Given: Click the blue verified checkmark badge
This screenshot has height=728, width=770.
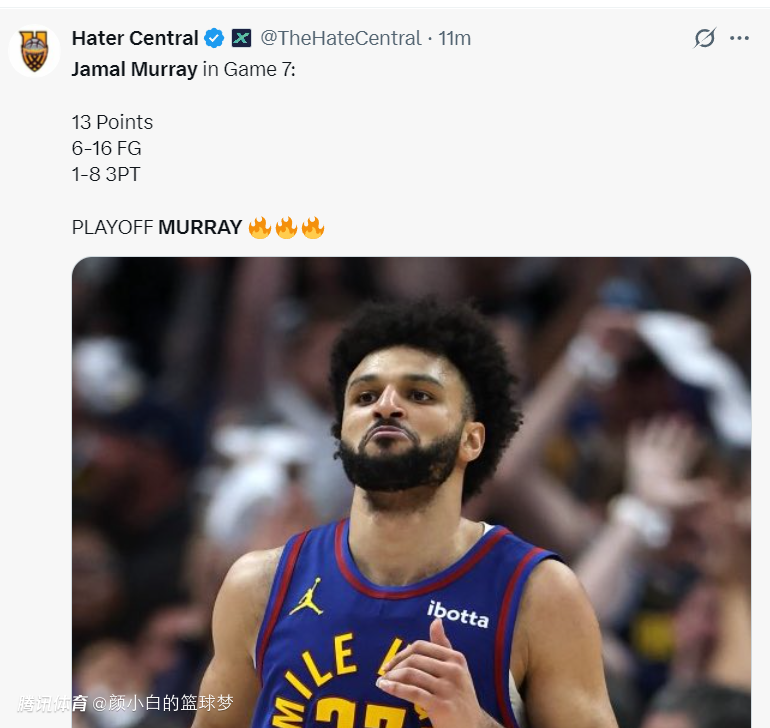Looking at the screenshot, I should click(x=214, y=38).
